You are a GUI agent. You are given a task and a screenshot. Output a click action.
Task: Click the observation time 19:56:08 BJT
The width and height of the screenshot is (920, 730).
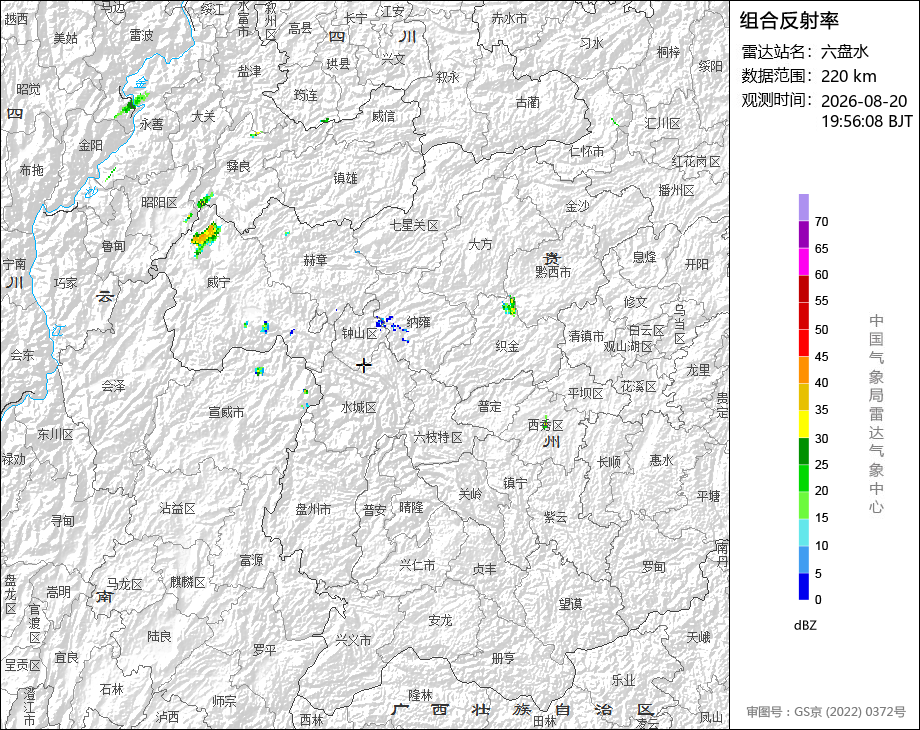(x=867, y=121)
